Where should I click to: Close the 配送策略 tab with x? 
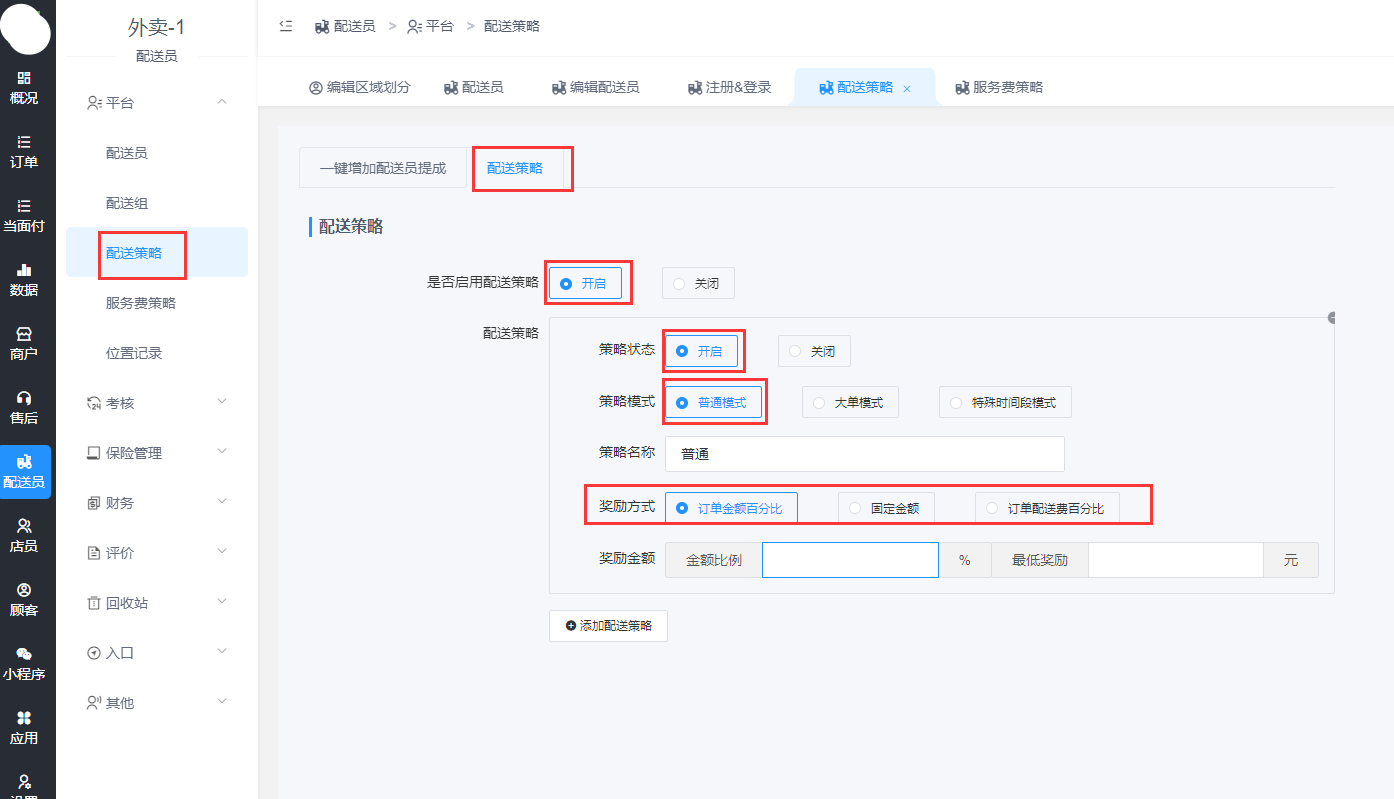click(x=907, y=88)
